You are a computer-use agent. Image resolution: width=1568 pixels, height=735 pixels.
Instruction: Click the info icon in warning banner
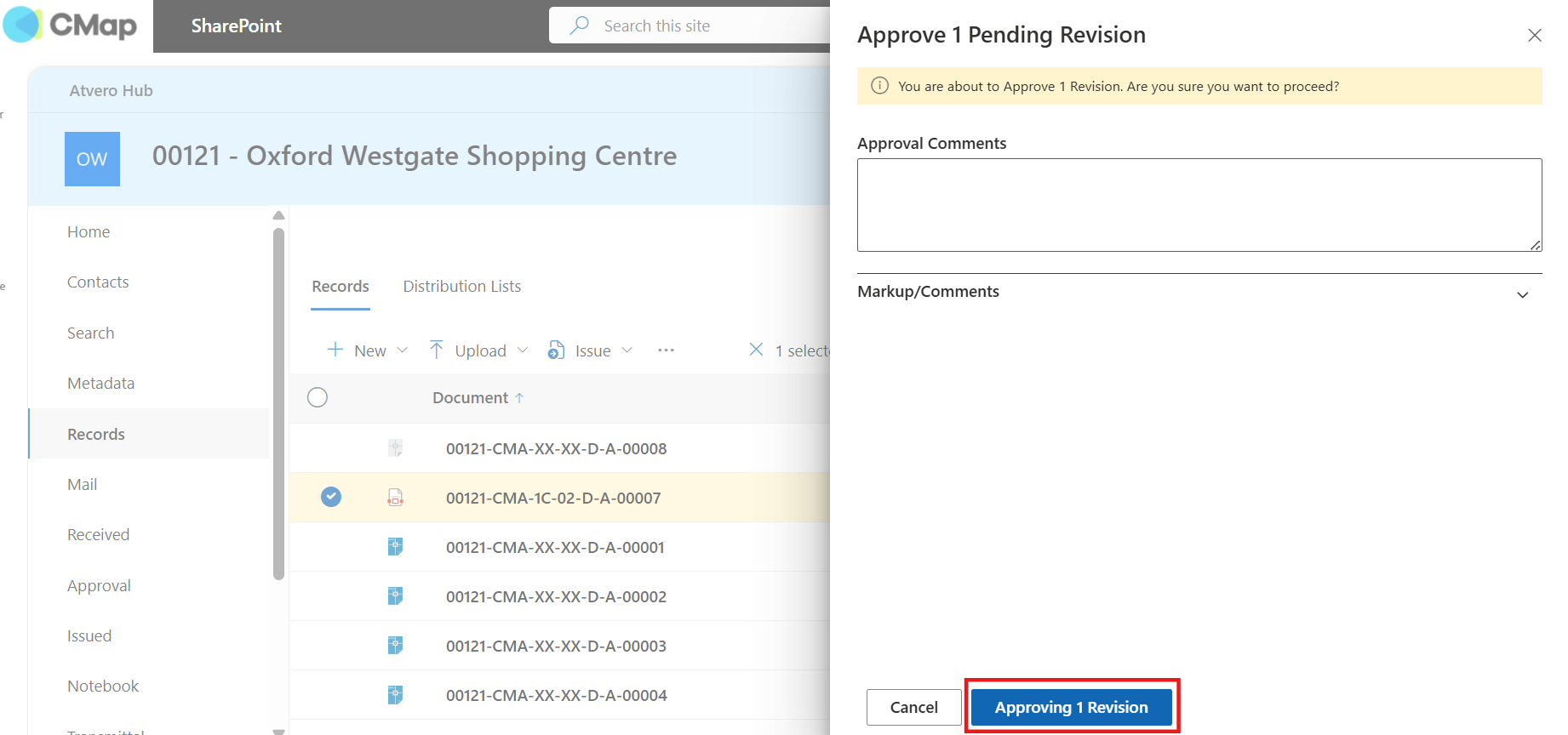coord(880,86)
